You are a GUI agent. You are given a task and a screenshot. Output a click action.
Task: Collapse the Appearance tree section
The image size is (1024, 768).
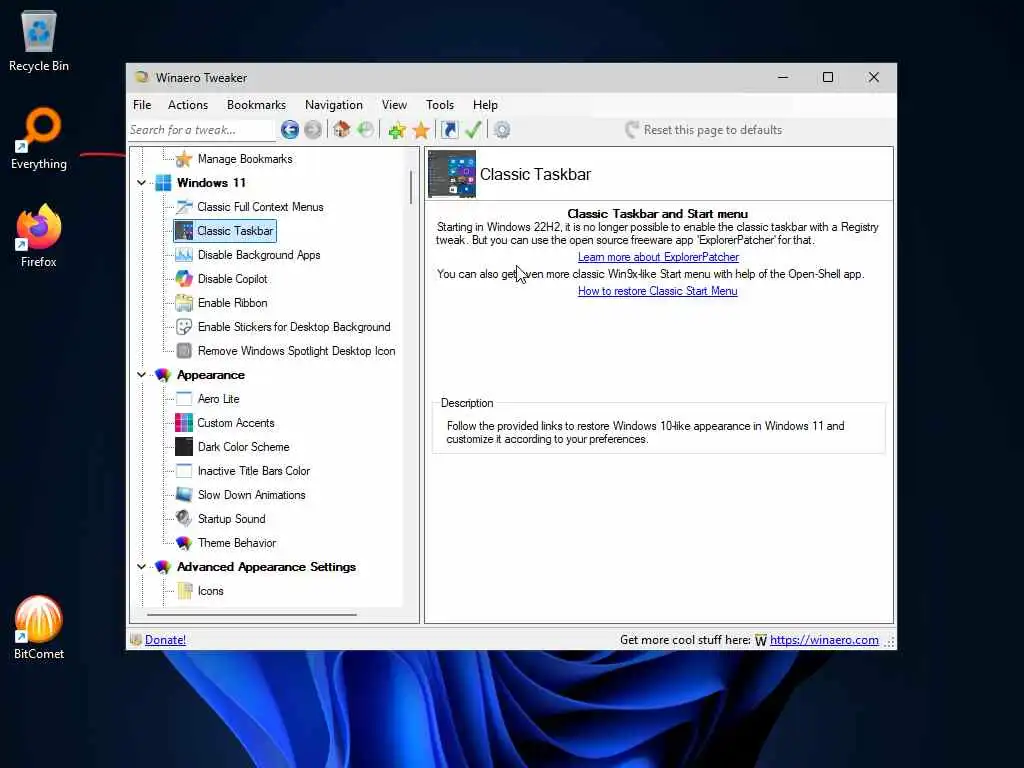pos(142,375)
